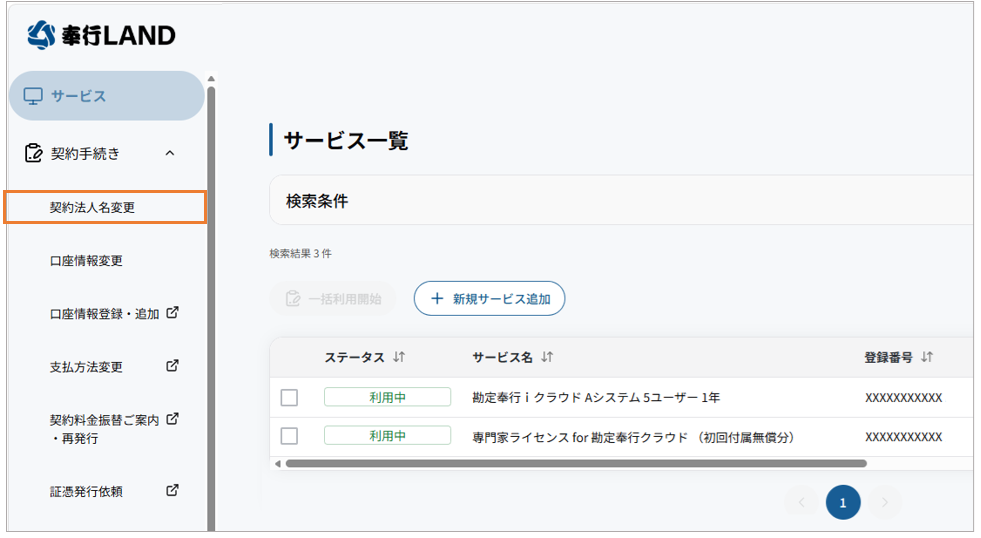Click external-link icon next to 口座情報登録・追加

(172, 312)
